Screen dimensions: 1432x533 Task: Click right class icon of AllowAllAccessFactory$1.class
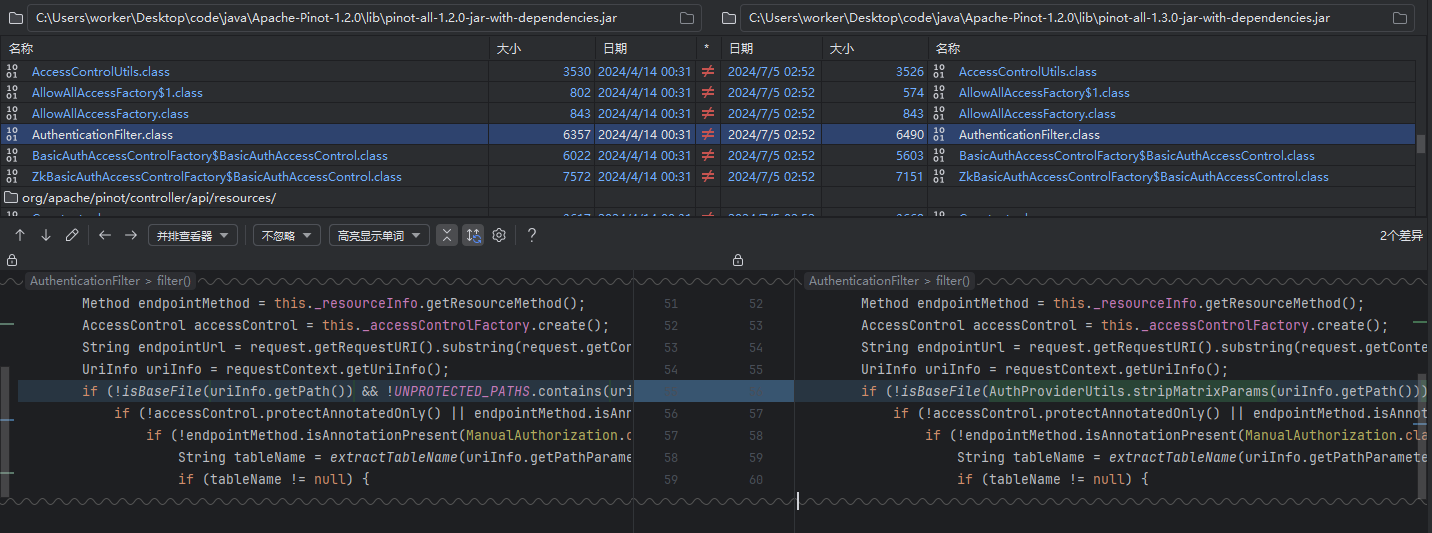click(x=937, y=92)
